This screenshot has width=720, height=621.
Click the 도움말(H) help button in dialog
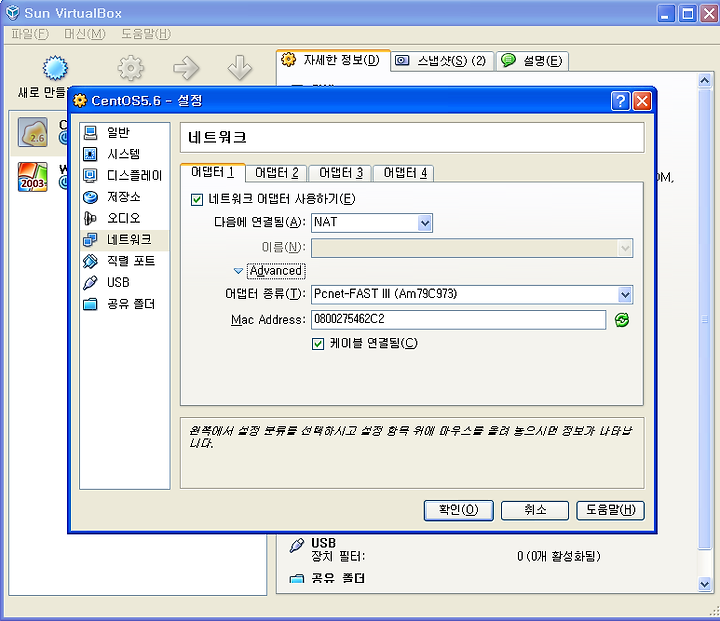coord(610,510)
